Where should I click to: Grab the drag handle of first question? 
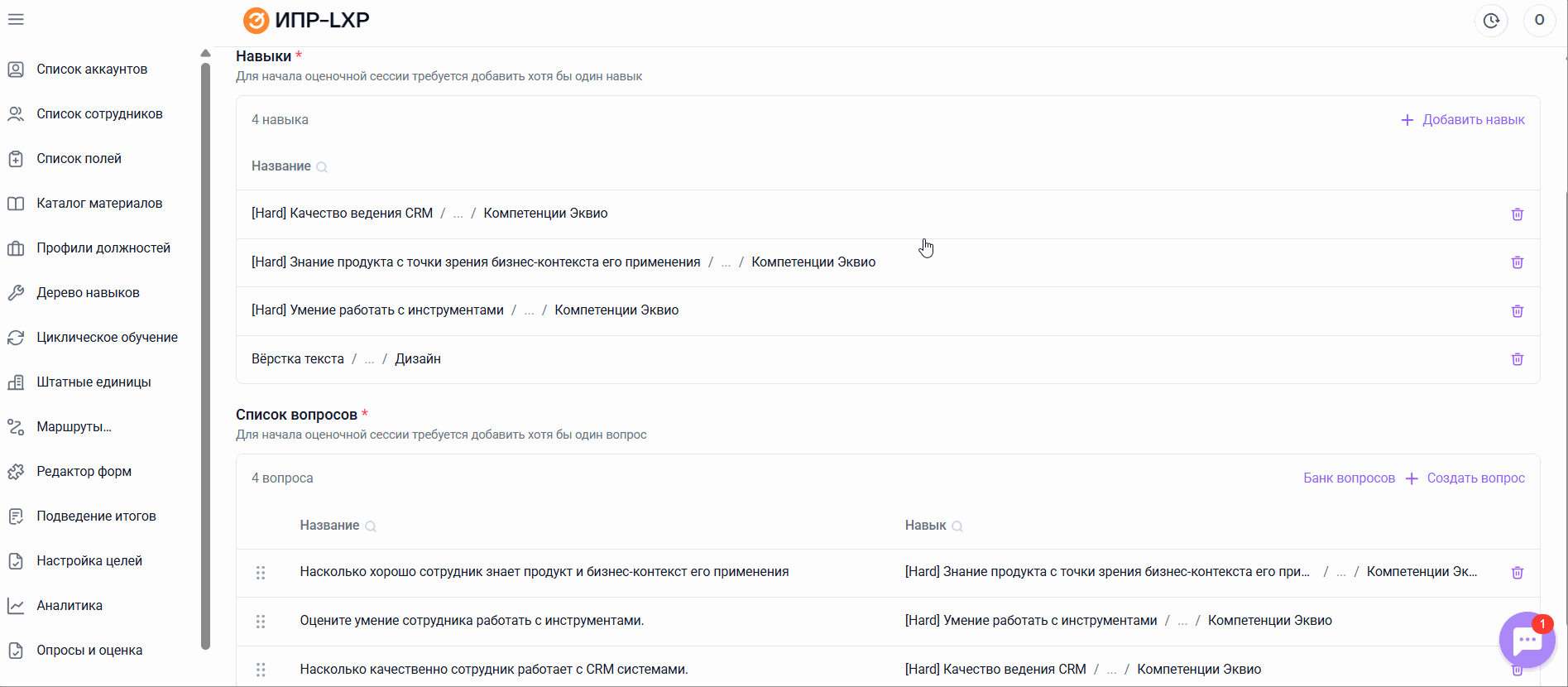261,573
